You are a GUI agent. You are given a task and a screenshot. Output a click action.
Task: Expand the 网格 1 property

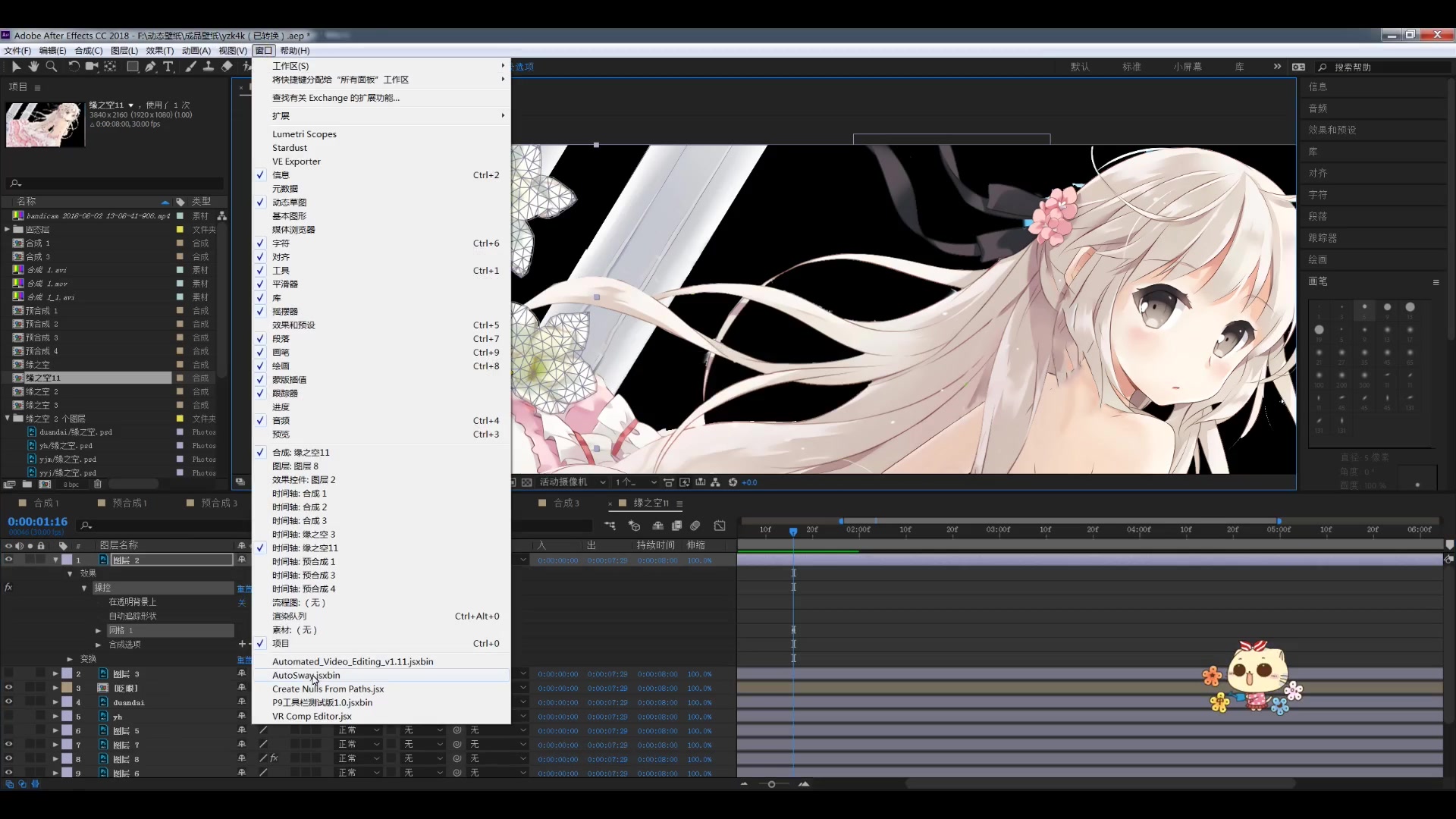(x=98, y=631)
